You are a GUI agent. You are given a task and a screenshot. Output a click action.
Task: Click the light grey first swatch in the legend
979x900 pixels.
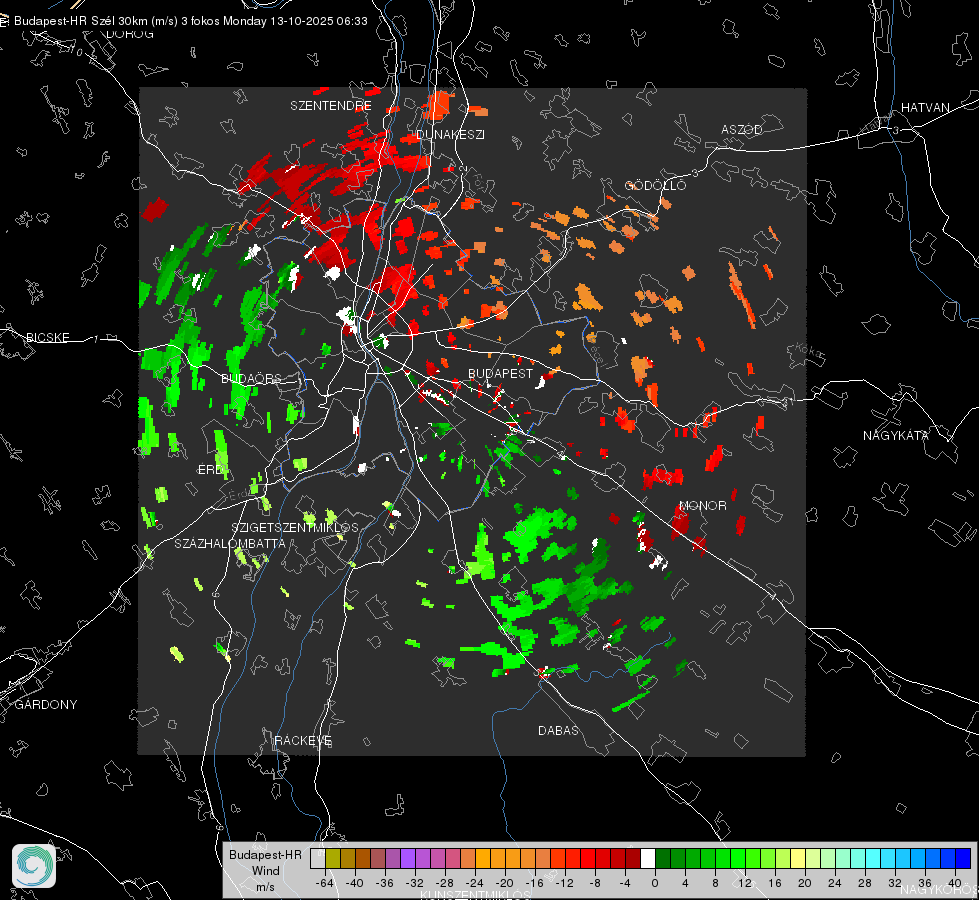(x=318, y=859)
